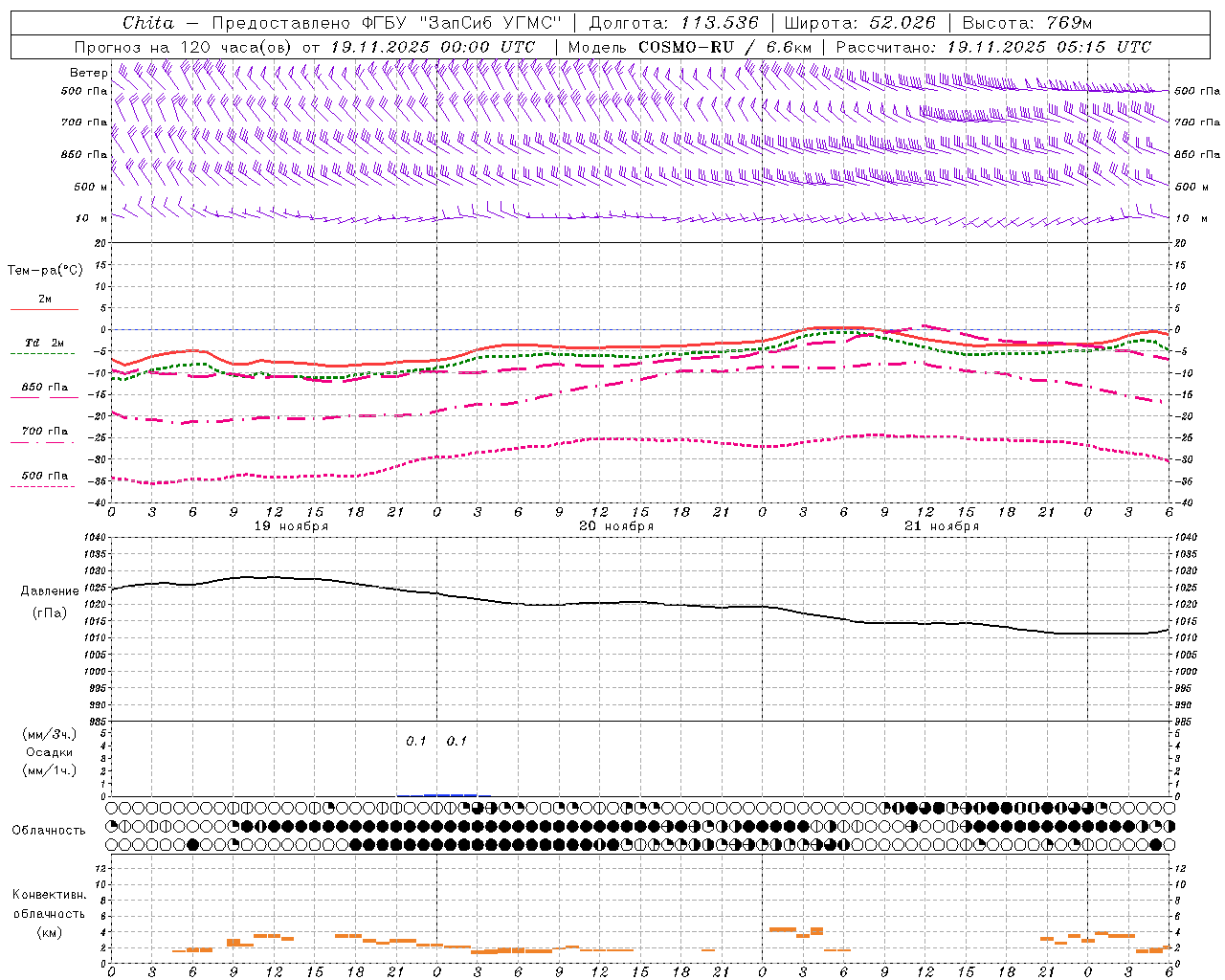Click the dash-dot legend line under "700 гПа"

(x=43, y=442)
